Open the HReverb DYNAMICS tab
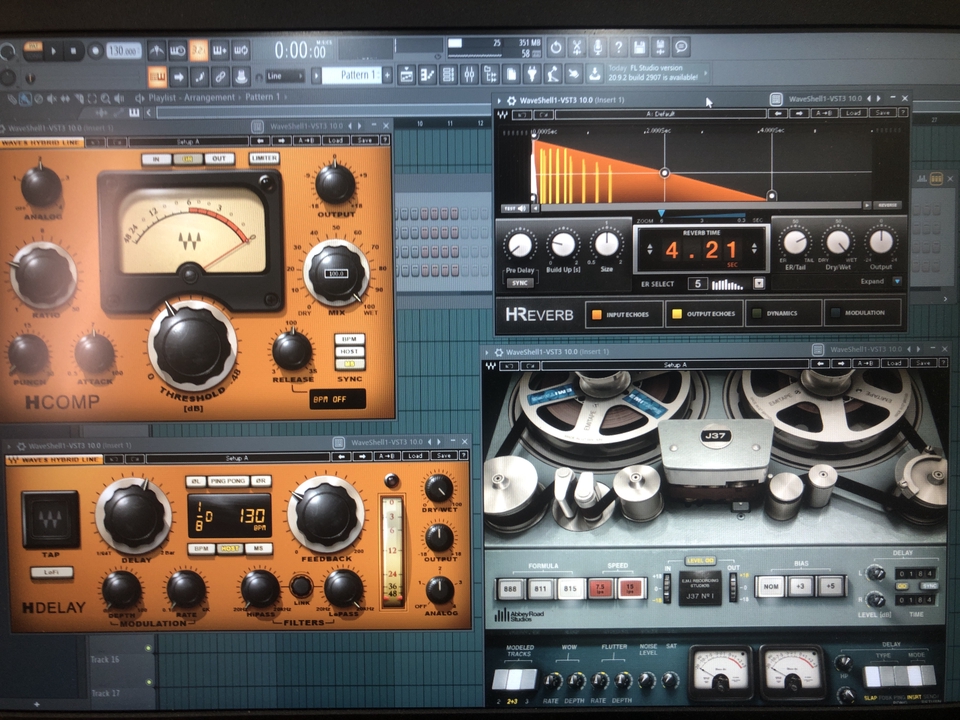Image resolution: width=960 pixels, height=720 pixels. tap(784, 313)
